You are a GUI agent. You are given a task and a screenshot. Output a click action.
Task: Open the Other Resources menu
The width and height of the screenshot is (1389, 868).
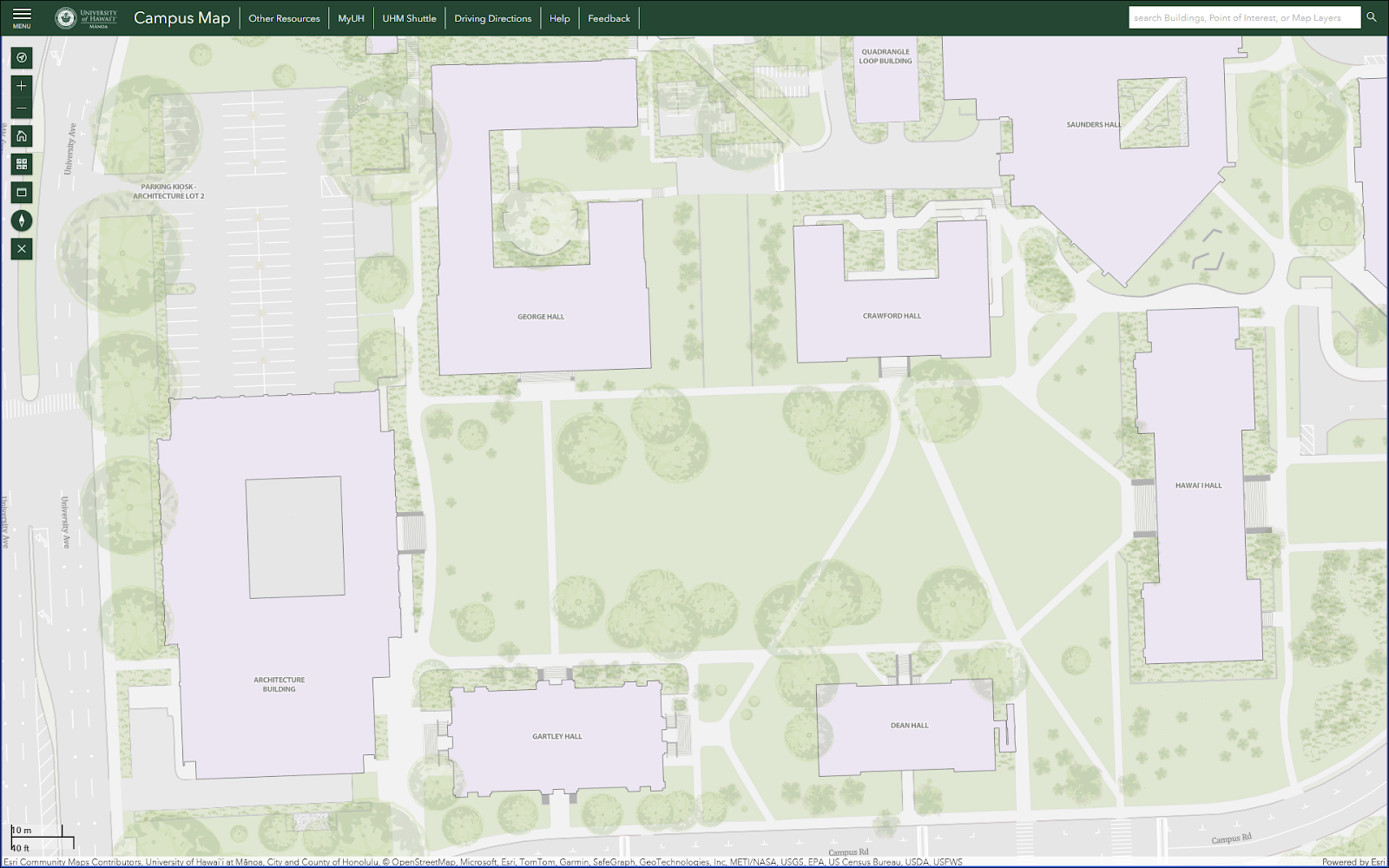[x=285, y=17]
